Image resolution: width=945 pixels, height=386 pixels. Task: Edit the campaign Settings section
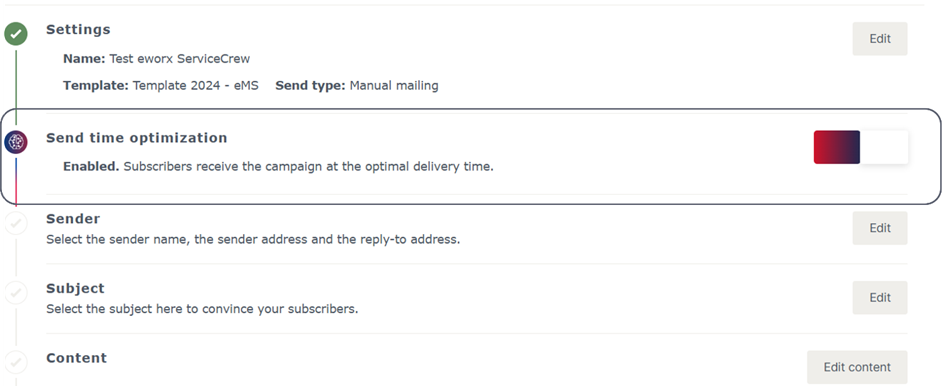tap(879, 39)
